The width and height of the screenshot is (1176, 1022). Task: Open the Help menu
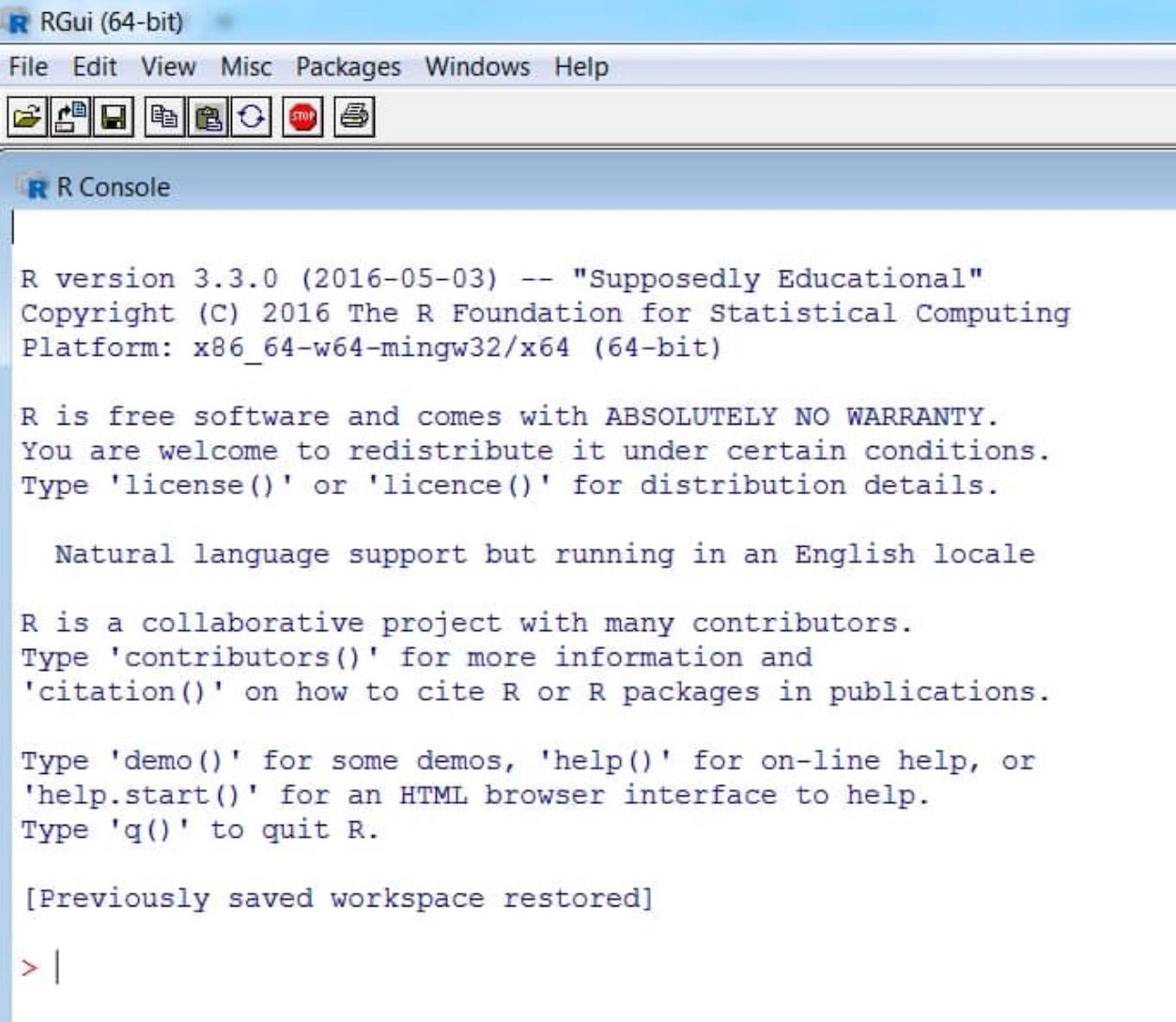[580, 67]
